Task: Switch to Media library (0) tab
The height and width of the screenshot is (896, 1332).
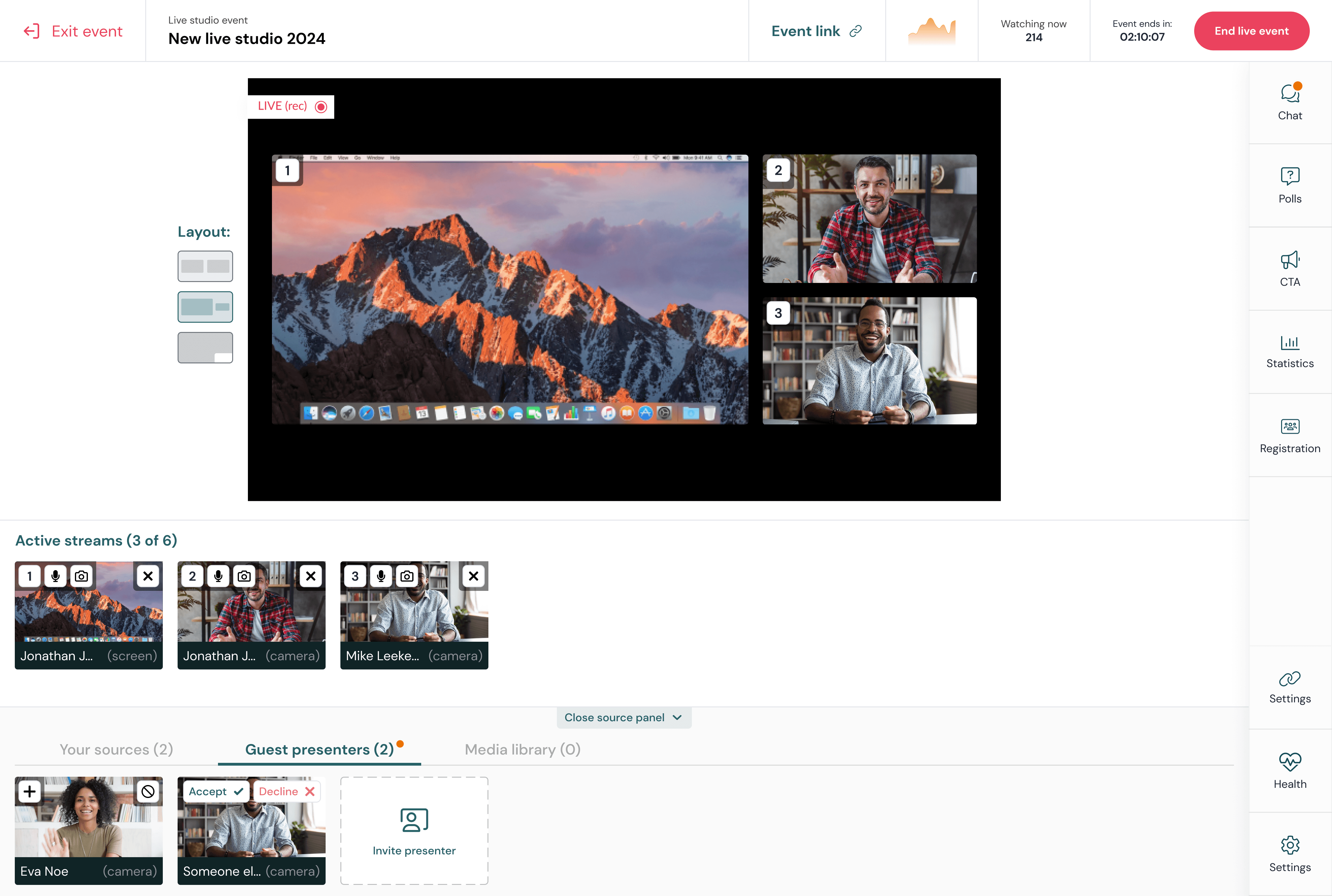Action: (x=523, y=750)
